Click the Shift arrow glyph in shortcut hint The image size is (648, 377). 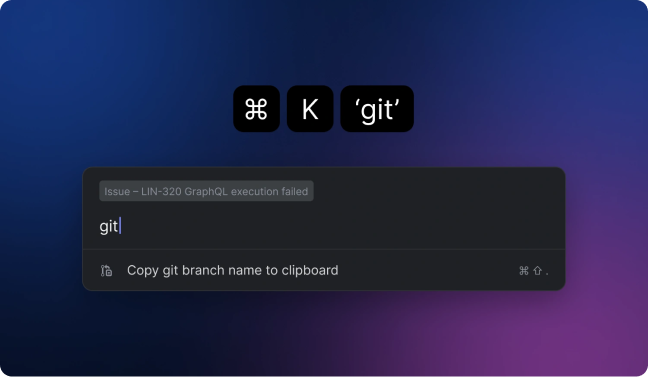coord(537,270)
